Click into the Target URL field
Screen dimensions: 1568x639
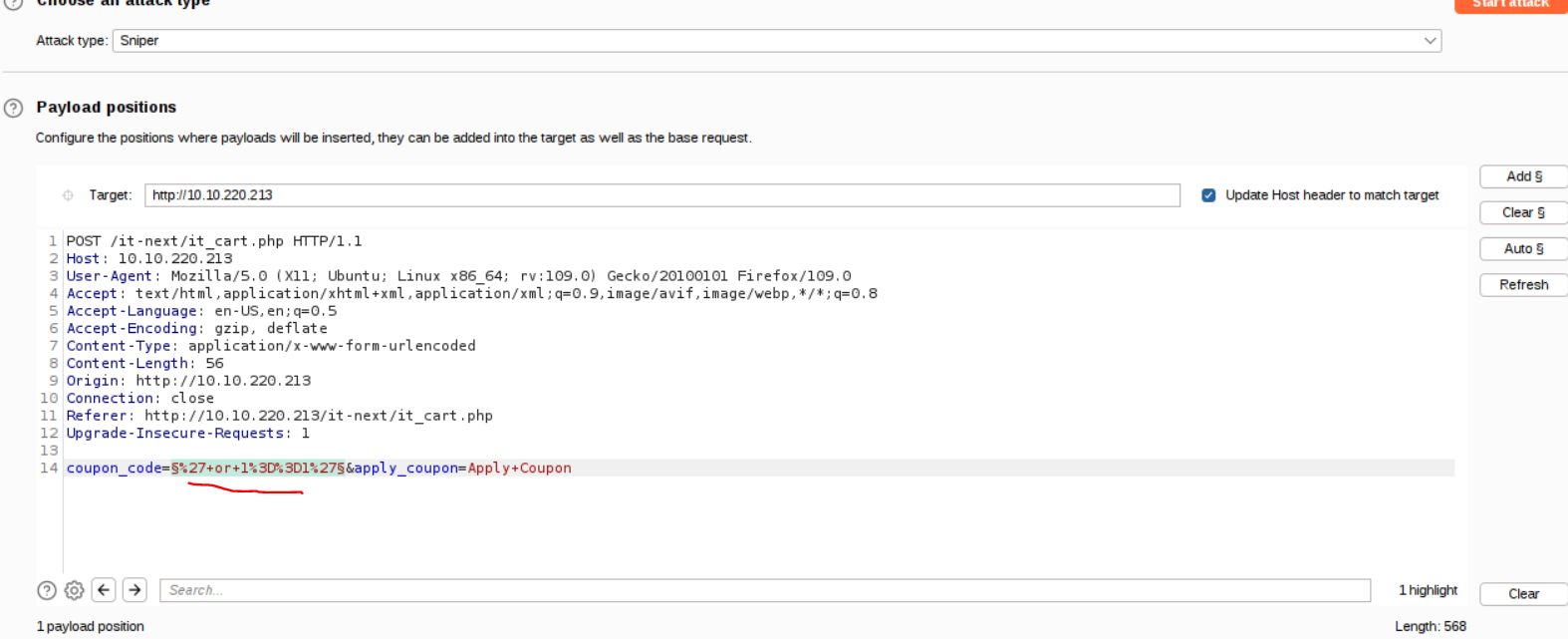tap(661, 195)
